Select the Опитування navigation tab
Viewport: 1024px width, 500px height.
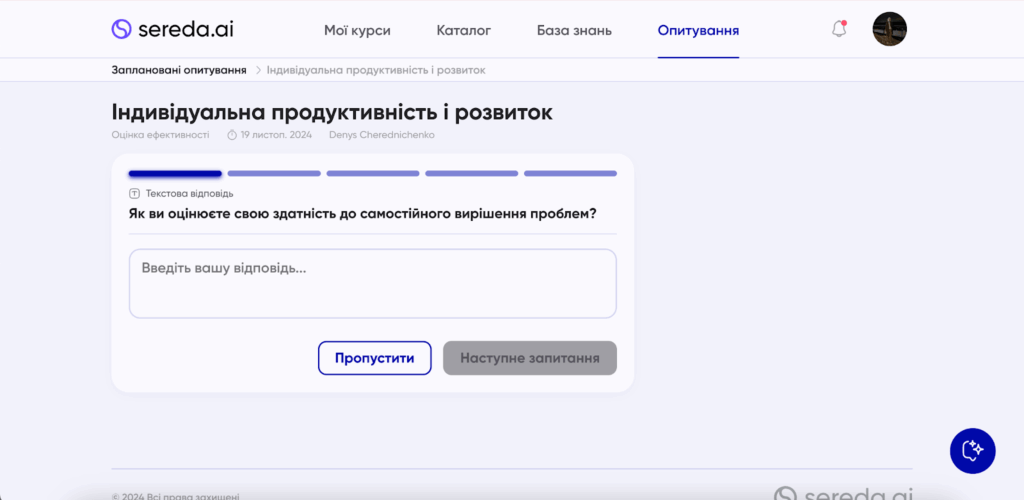[698, 30]
